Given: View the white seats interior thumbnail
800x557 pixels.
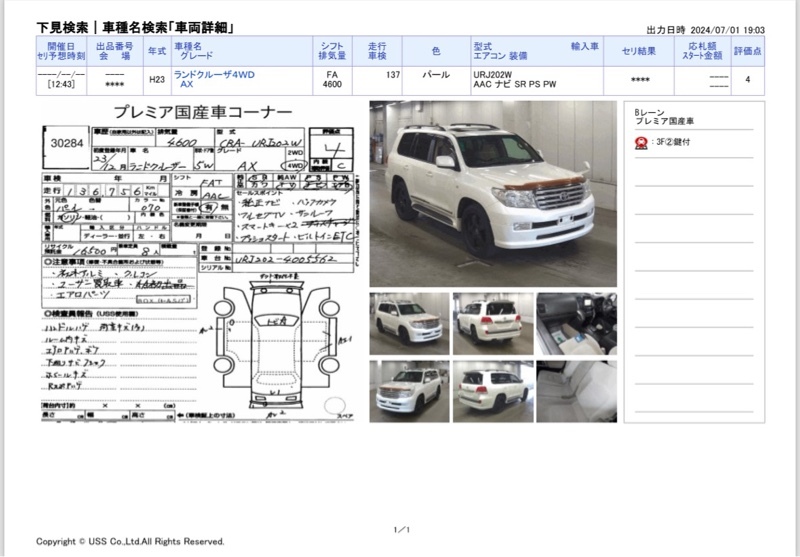Looking at the screenshot, I should (577, 392).
